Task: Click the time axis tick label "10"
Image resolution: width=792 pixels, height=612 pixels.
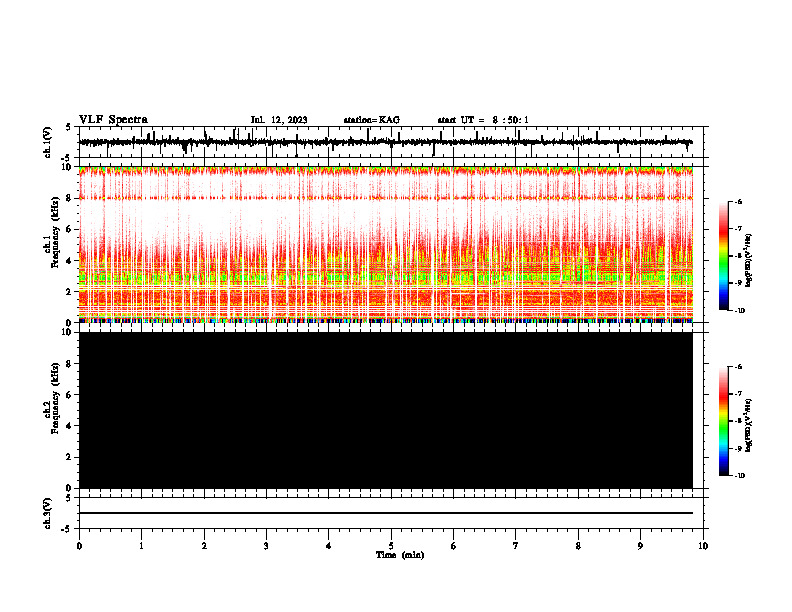Action: (x=703, y=546)
